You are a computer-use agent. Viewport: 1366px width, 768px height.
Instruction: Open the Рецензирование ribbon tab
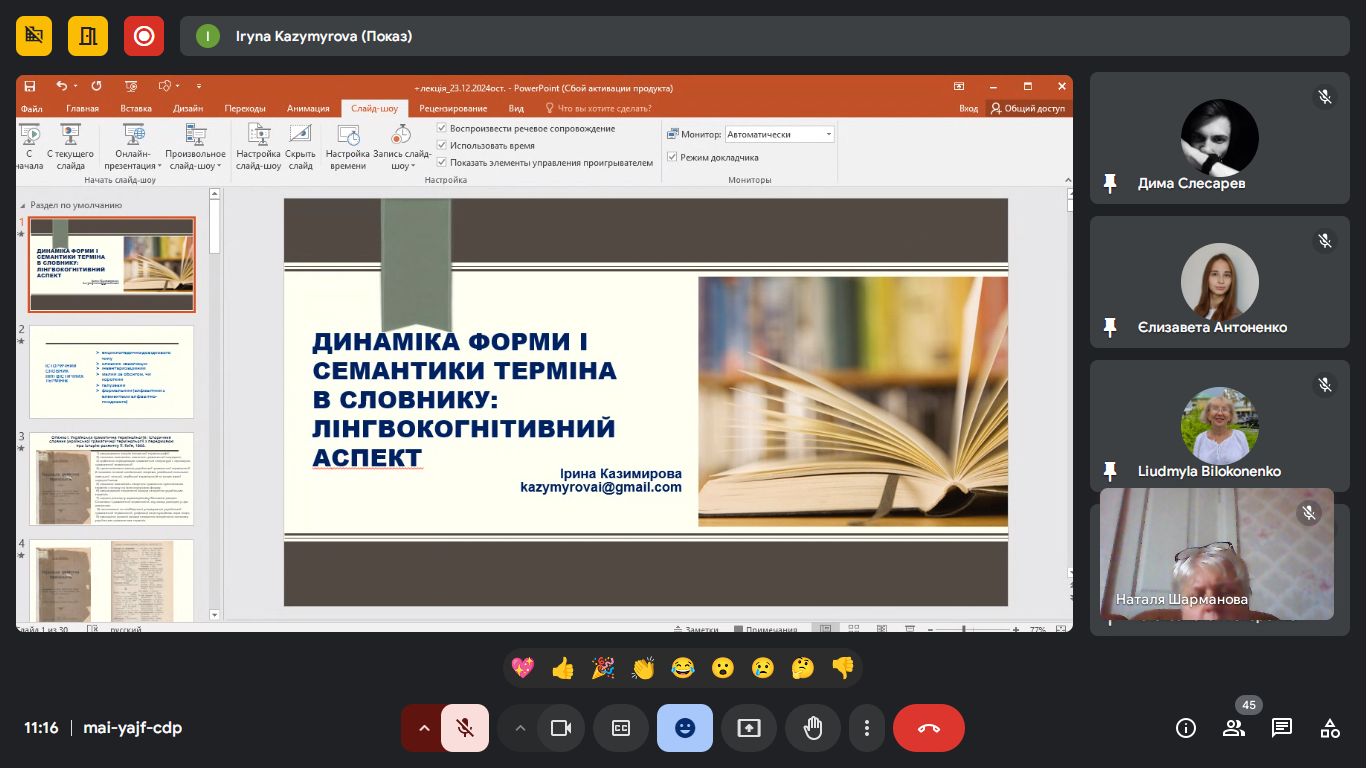pyautogui.click(x=453, y=108)
